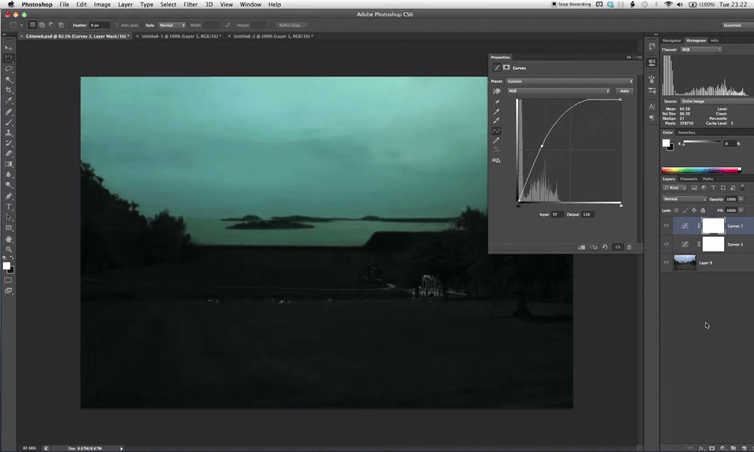This screenshot has width=754, height=452.
Task: Open the Filter menu
Action: [190, 4]
